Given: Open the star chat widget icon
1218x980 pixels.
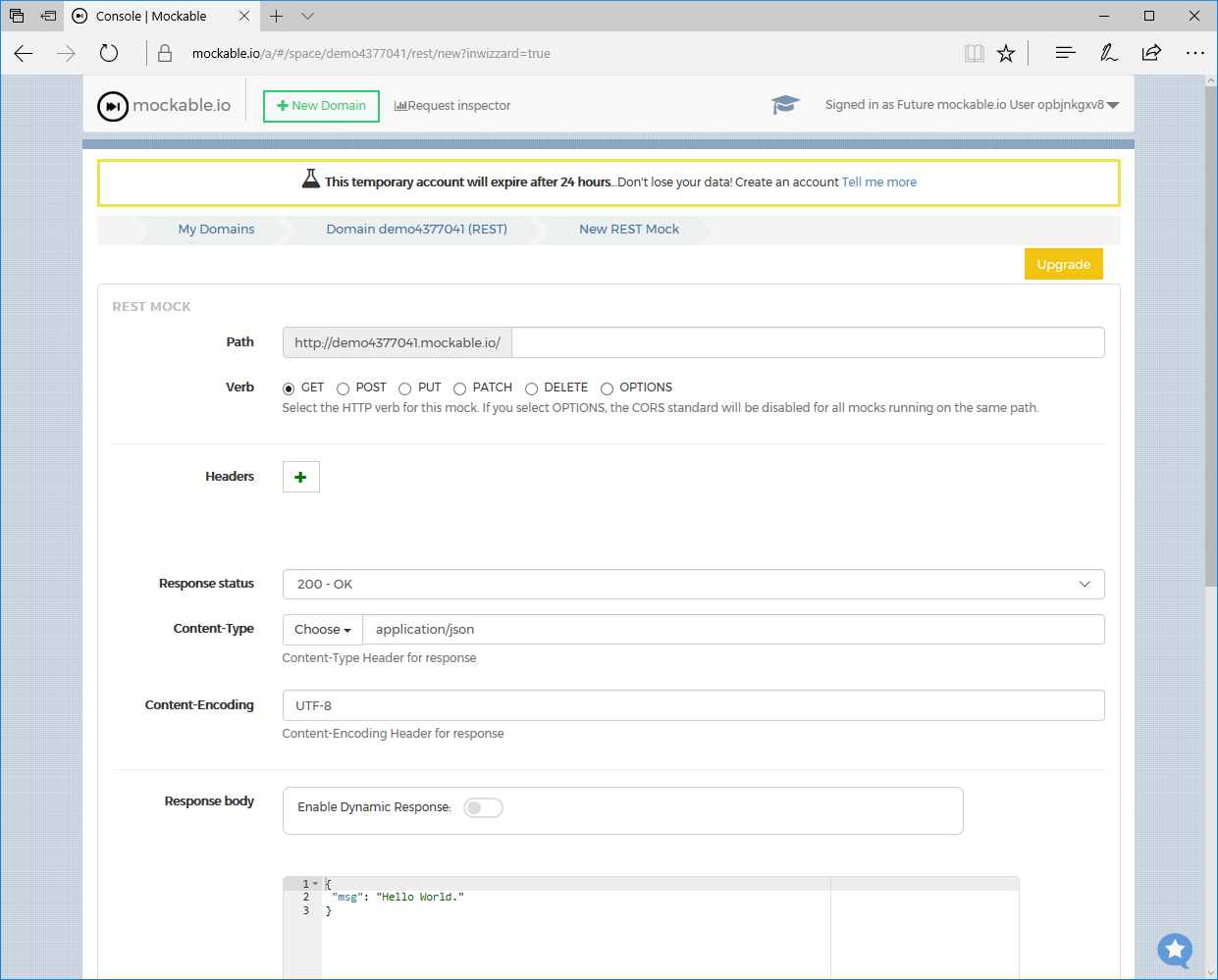Looking at the screenshot, I should pyautogui.click(x=1174, y=949).
